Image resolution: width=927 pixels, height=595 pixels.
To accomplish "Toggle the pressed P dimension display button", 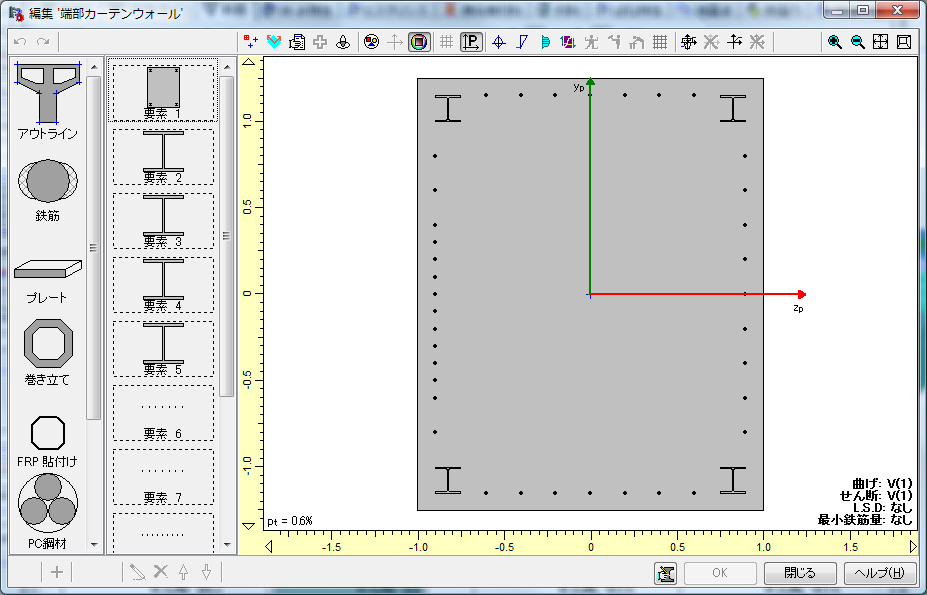I will pyautogui.click(x=472, y=42).
